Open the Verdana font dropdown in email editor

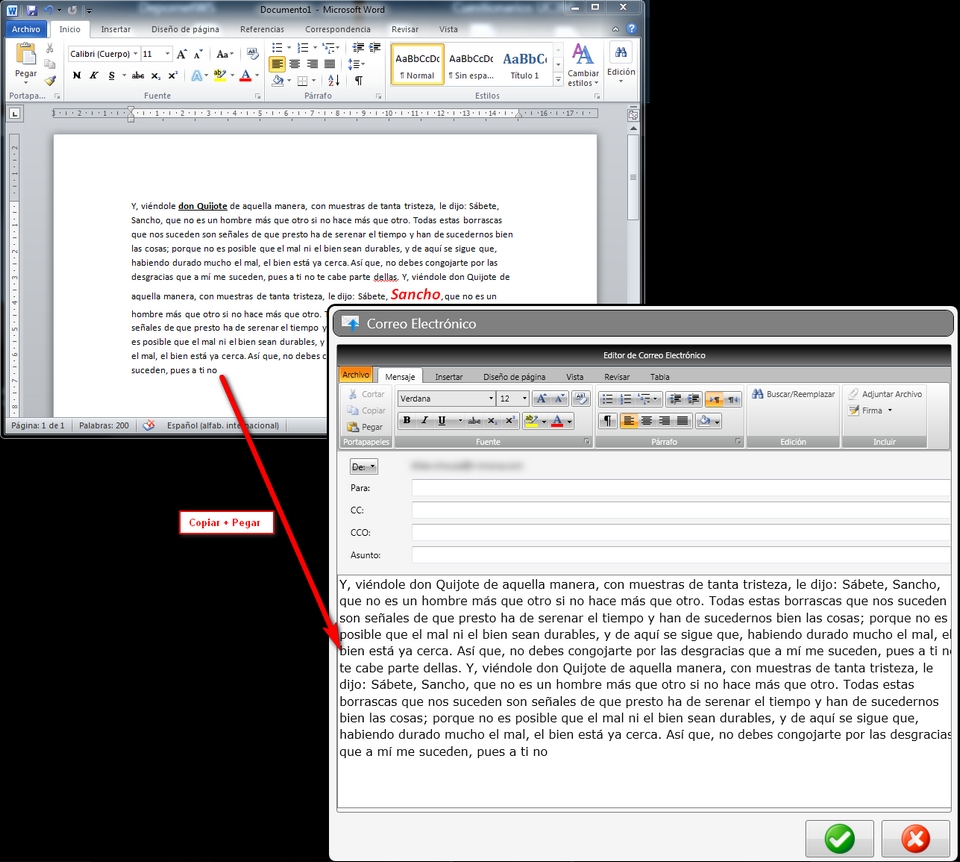point(490,399)
